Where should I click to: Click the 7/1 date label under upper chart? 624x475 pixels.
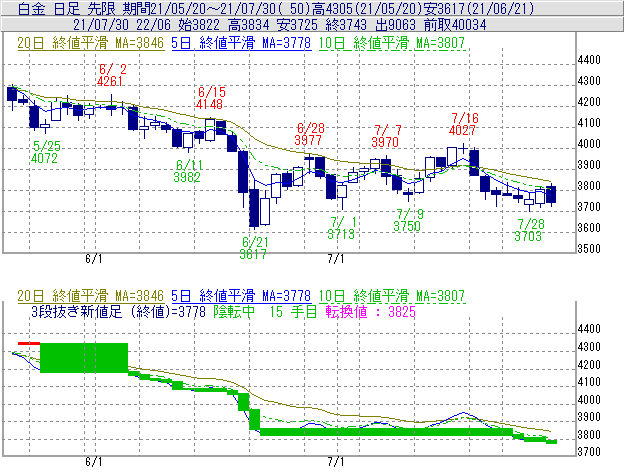click(x=336, y=259)
